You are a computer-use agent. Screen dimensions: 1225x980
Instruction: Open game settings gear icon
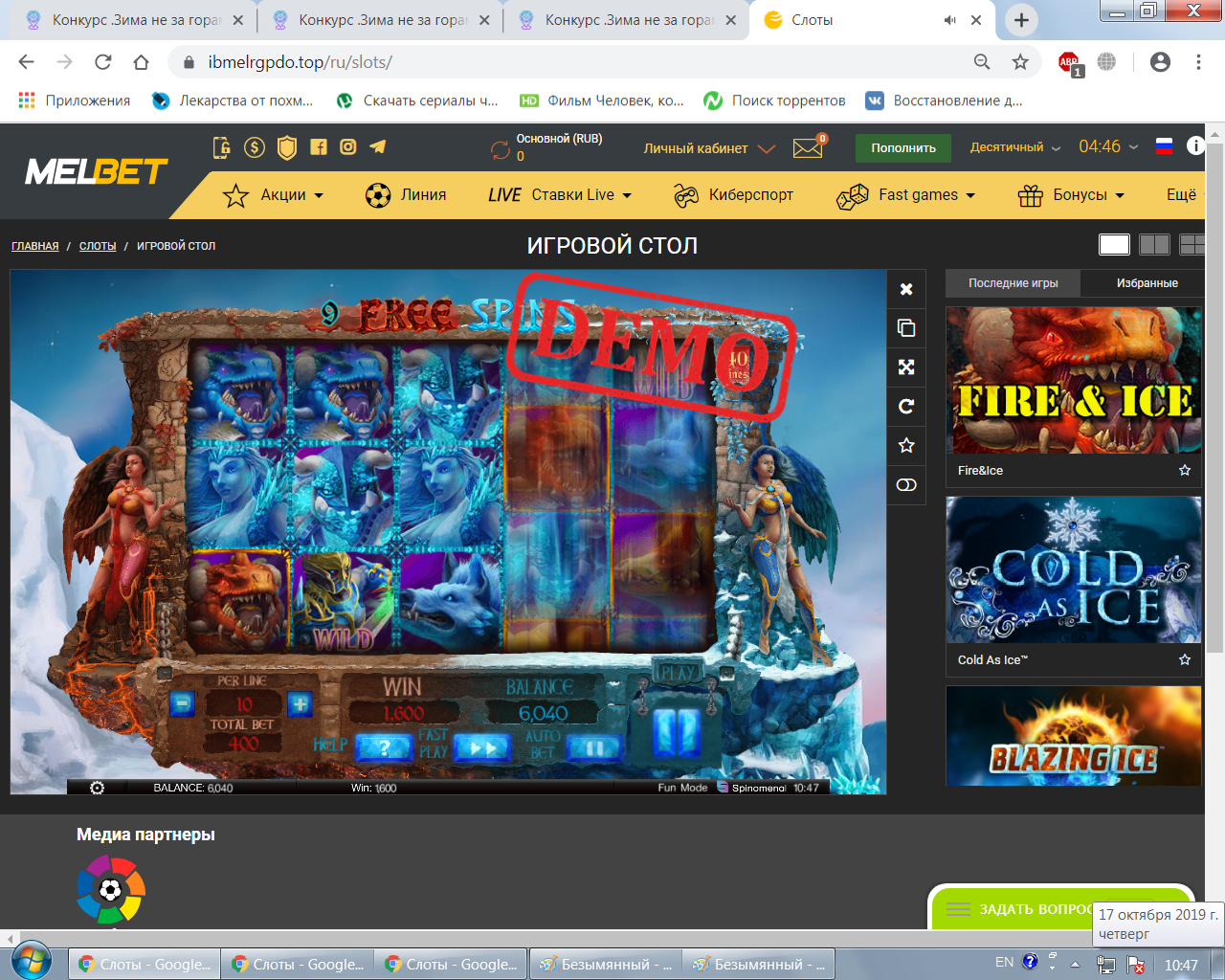point(97,788)
